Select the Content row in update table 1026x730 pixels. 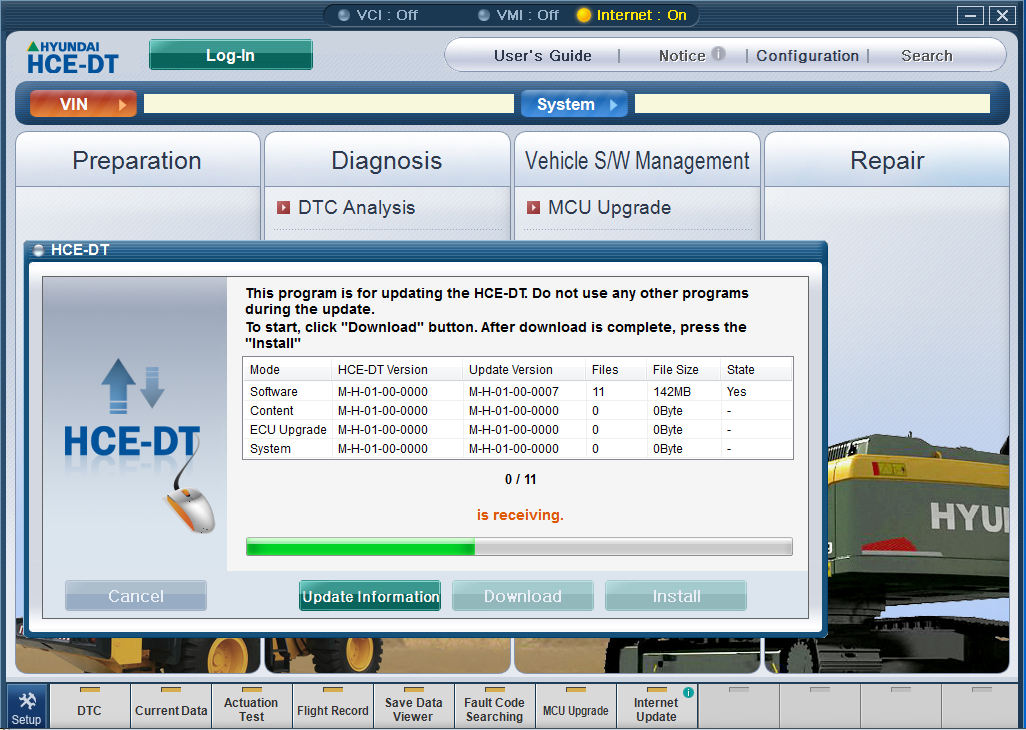(518, 411)
